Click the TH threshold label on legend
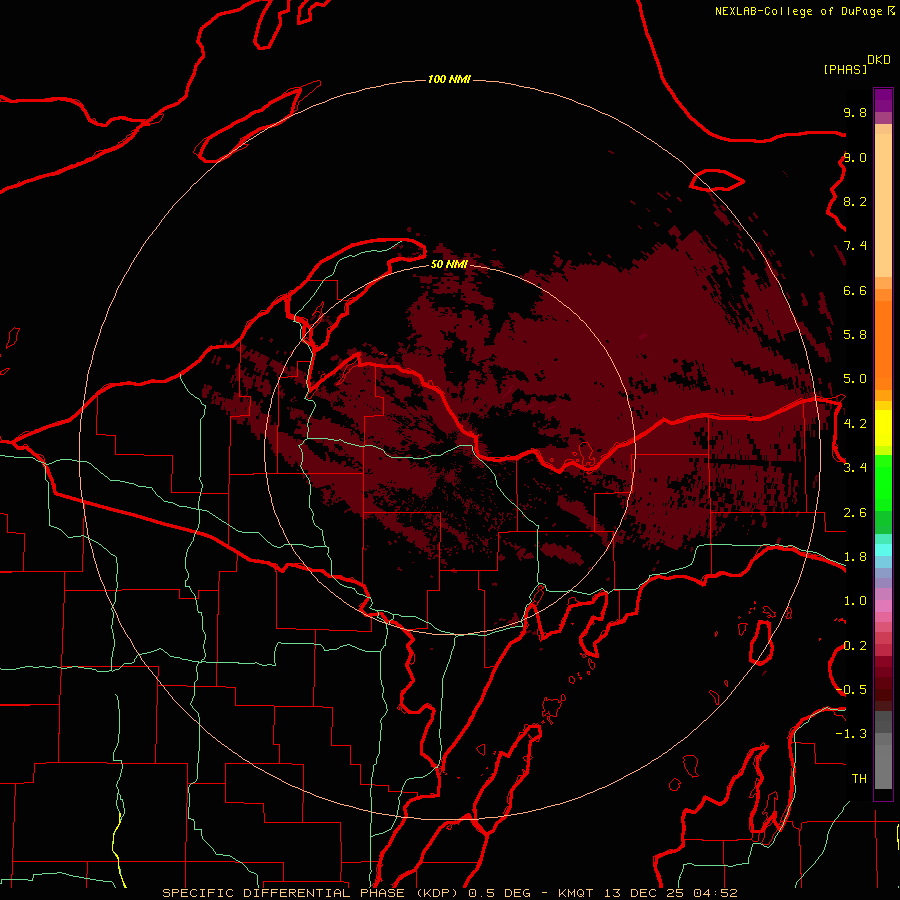This screenshot has width=900, height=900. pyautogui.click(x=859, y=779)
